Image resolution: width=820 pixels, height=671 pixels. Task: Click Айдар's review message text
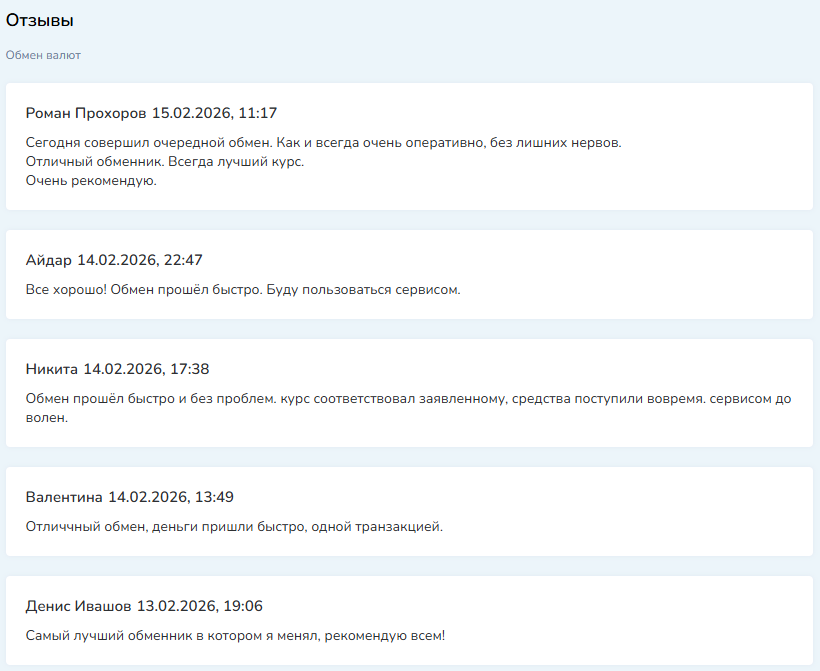(243, 291)
